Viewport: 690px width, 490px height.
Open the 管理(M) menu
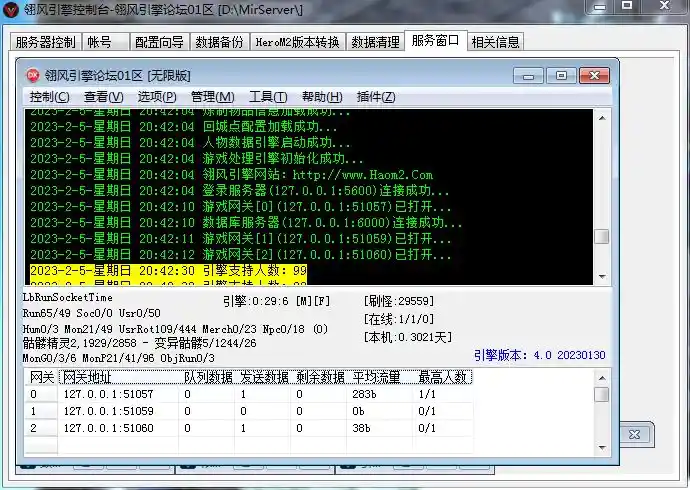pyautogui.click(x=213, y=97)
